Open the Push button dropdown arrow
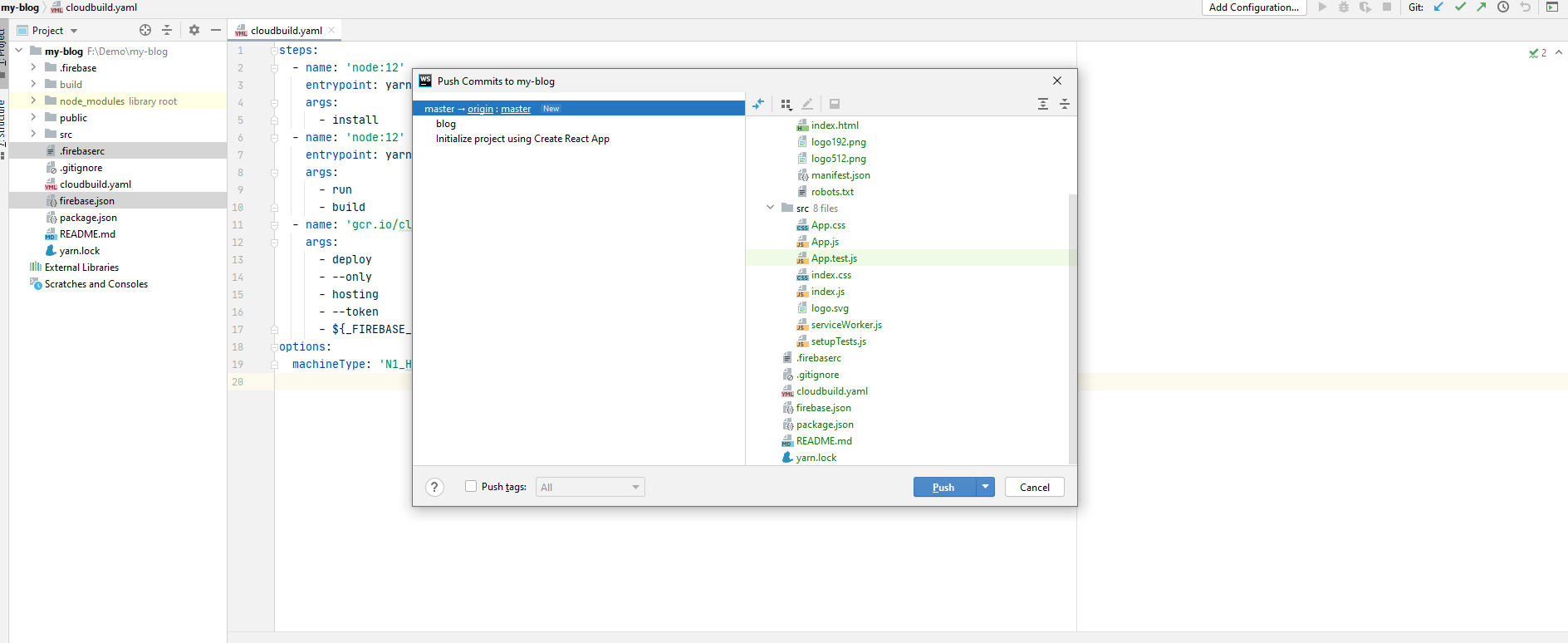Image resolution: width=1568 pixels, height=643 pixels. coord(985,487)
